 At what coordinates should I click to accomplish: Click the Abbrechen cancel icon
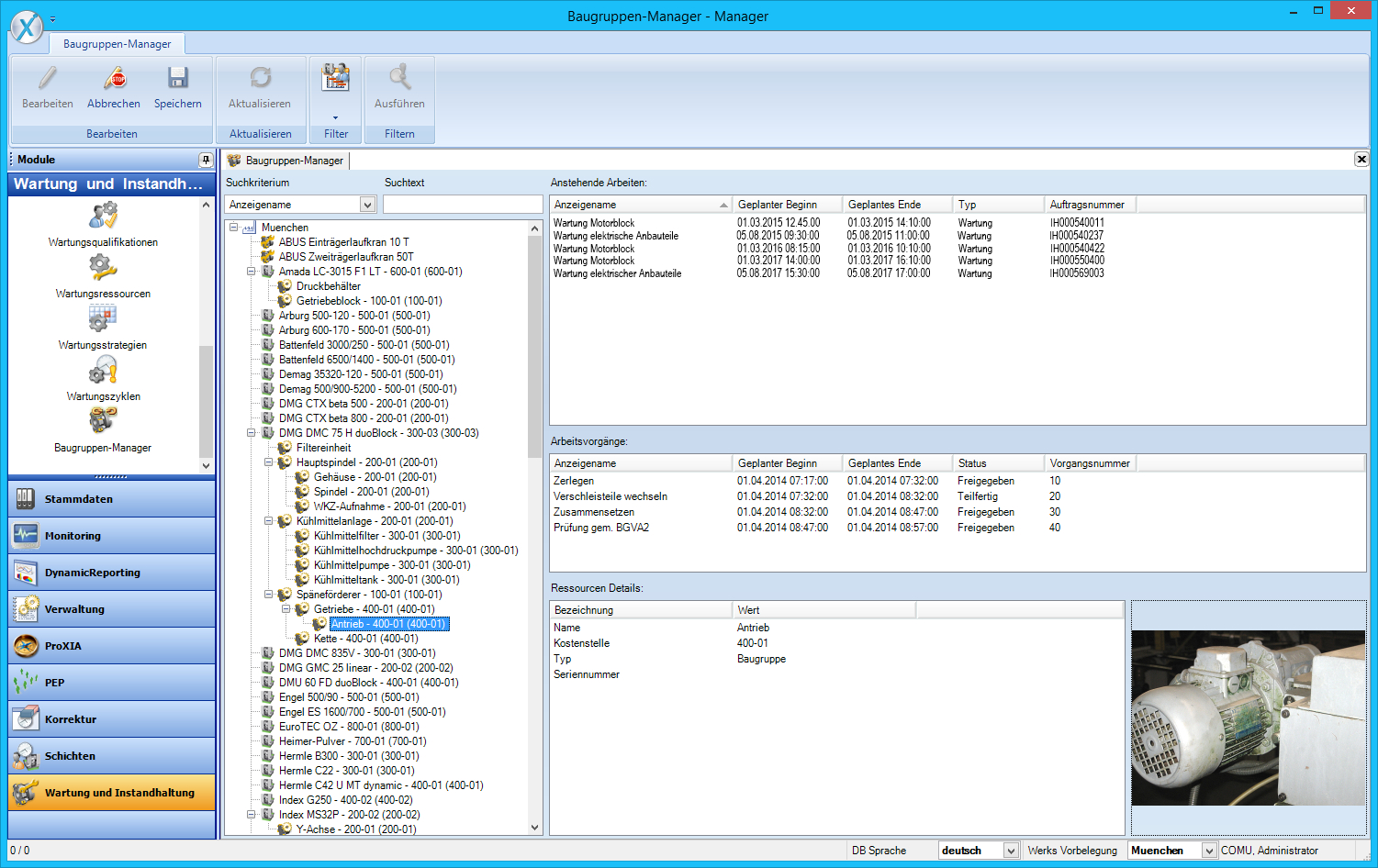click(x=114, y=79)
